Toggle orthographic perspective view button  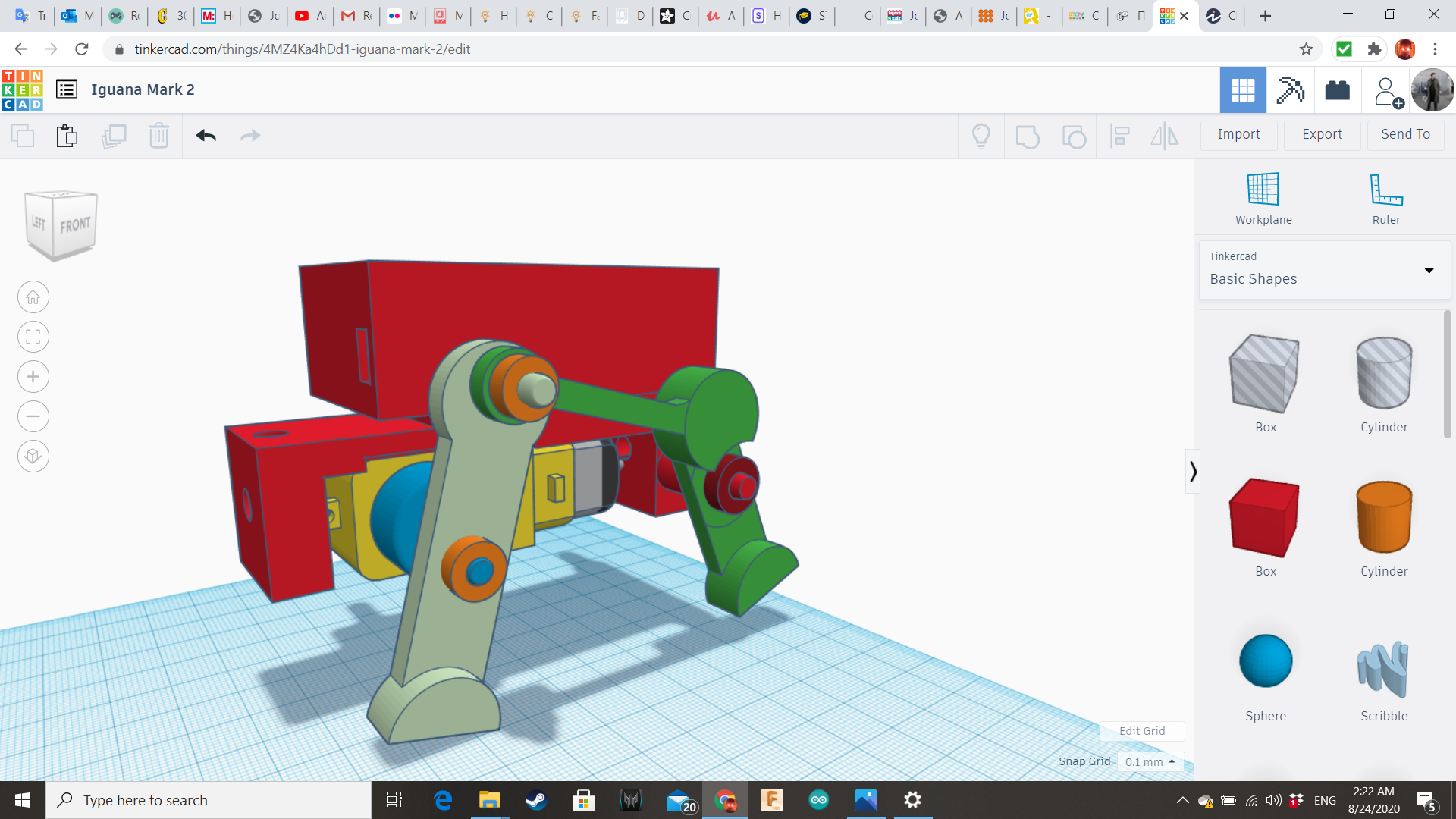point(33,456)
